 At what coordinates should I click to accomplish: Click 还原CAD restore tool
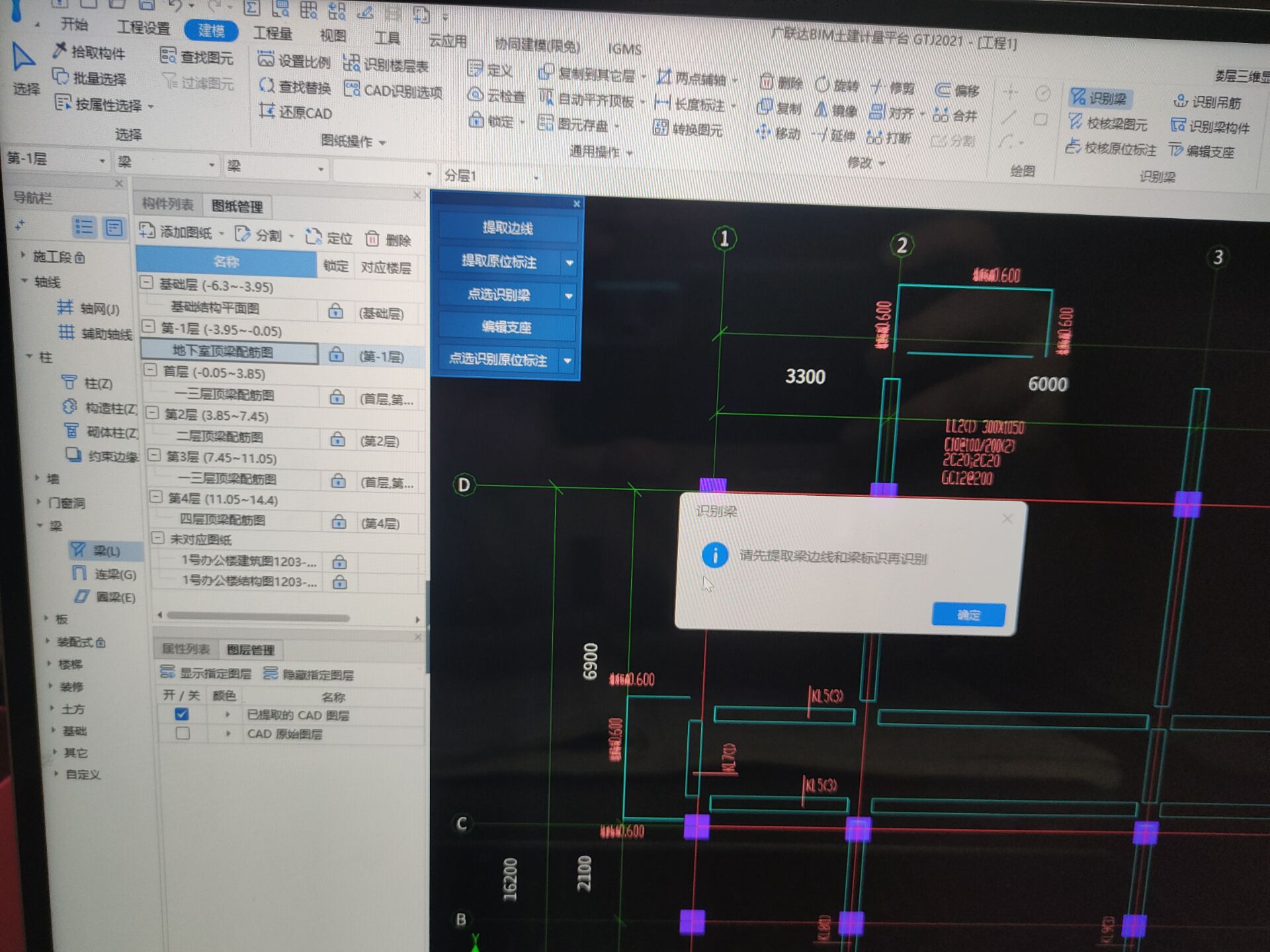click(296, 112)
